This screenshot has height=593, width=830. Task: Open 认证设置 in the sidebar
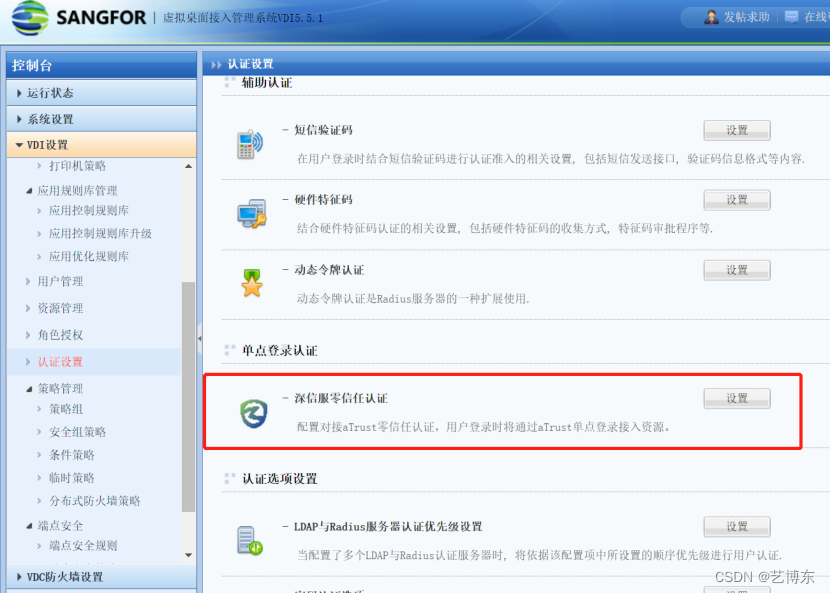tap(60, 362)
